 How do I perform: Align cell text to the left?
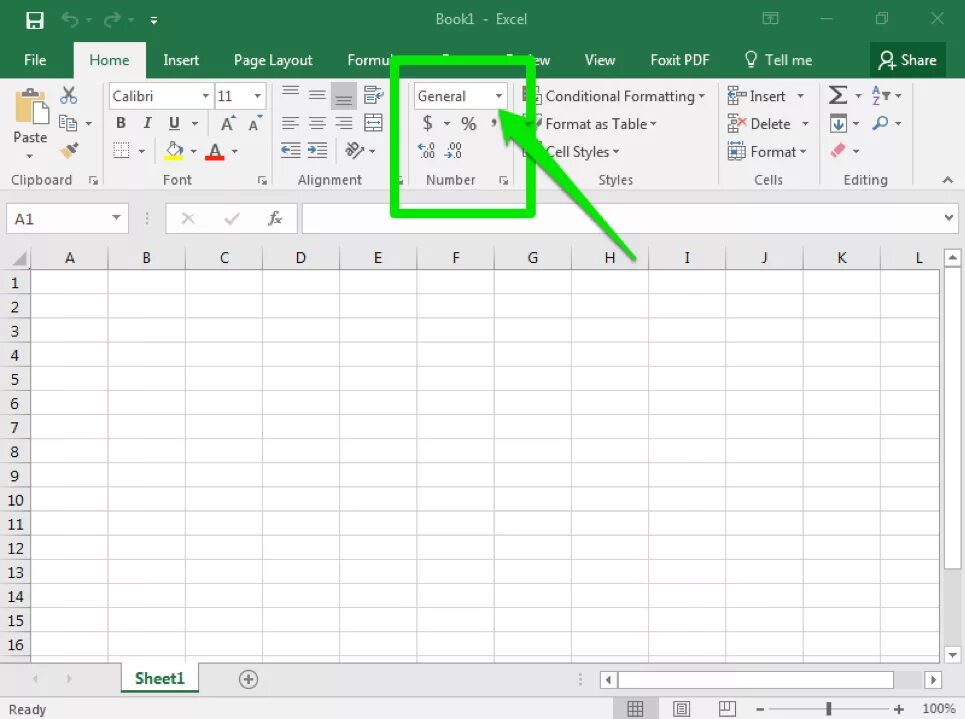290,123
